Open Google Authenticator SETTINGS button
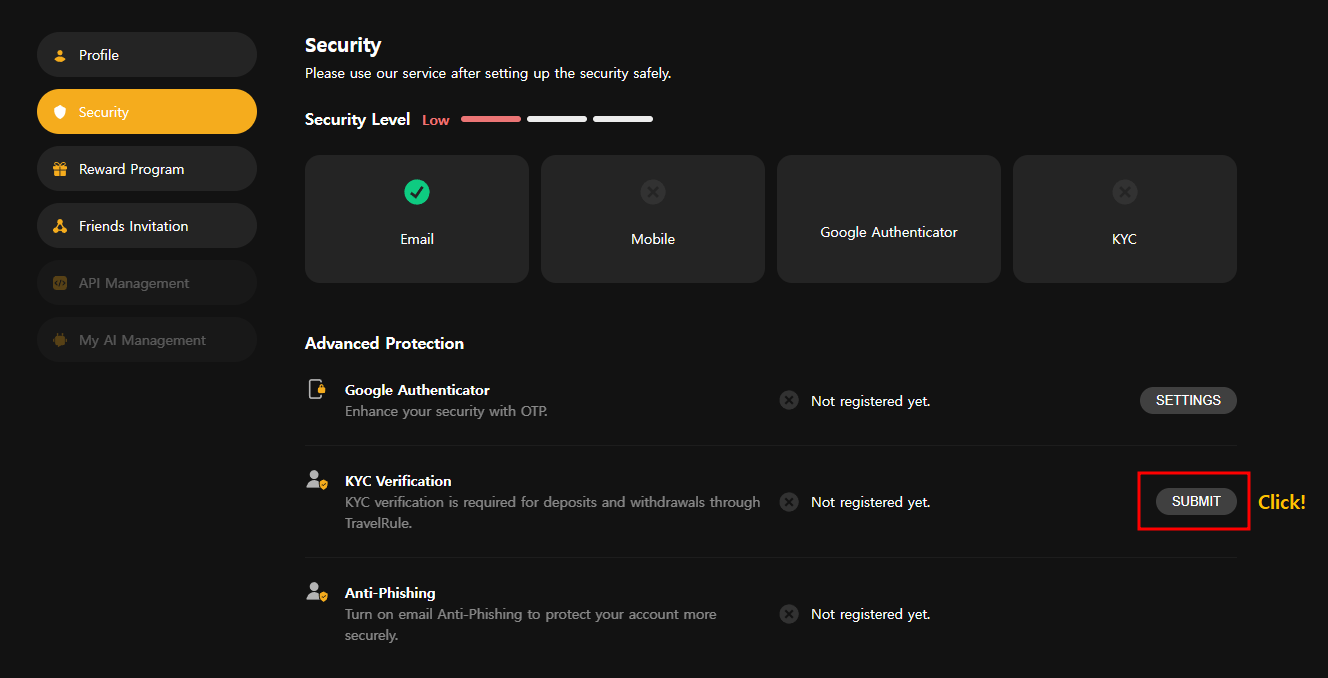This screenshot has width=1328, height=678. [x=1188, y=400]
